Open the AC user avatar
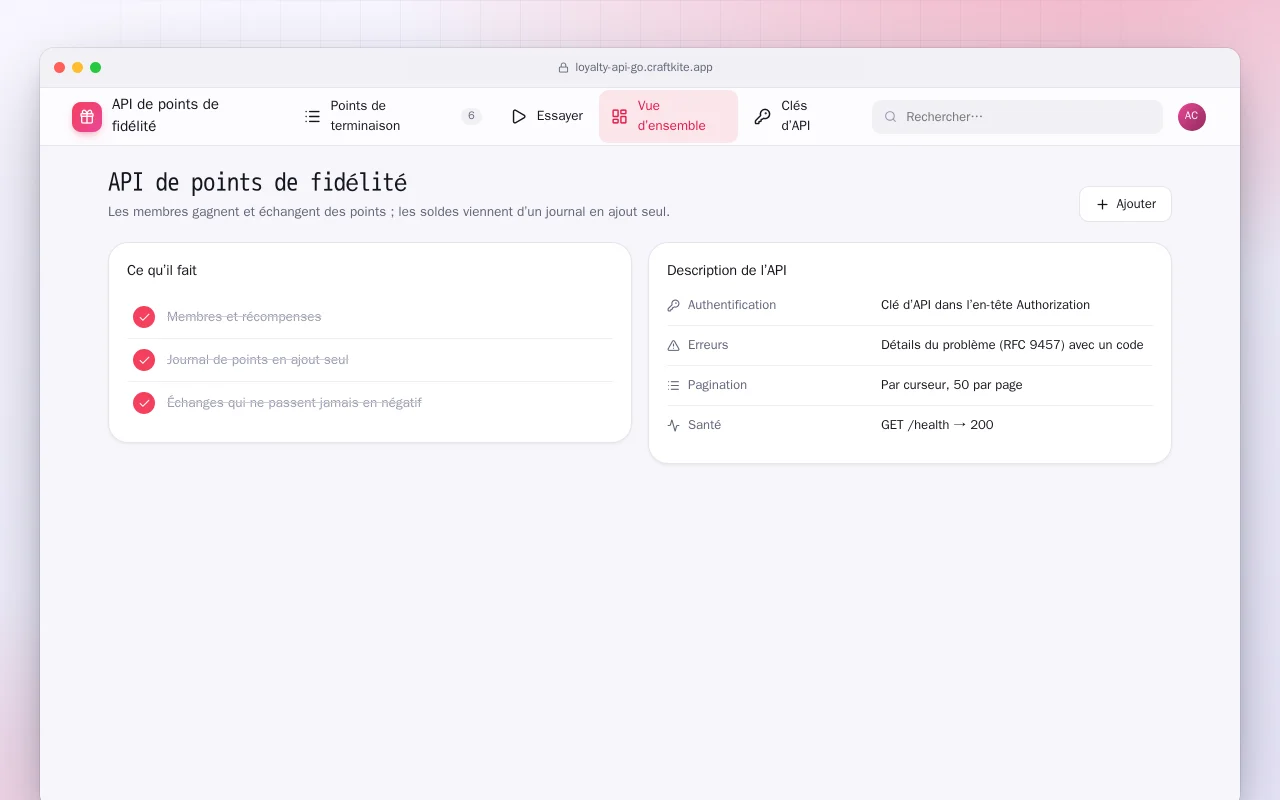The height and width of the screenshot is (800, 1280). coord(1192,116)
